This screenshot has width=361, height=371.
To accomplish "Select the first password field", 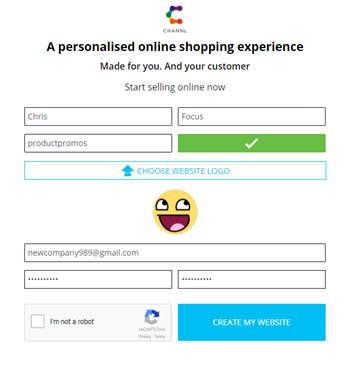I will (98, 279).
